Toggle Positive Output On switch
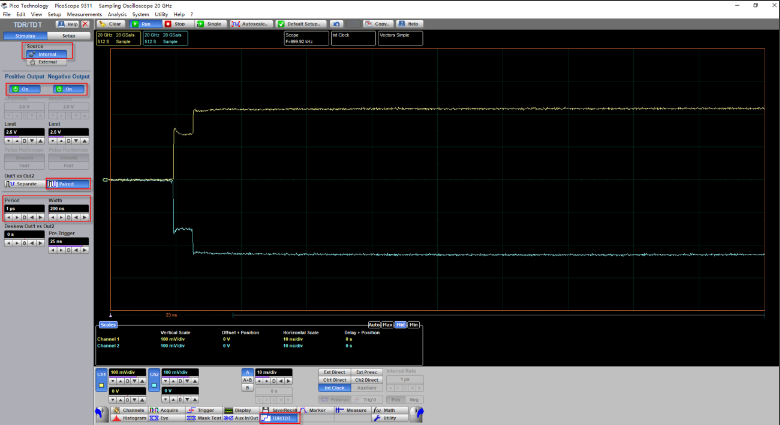The height and width of the screenshot is (425, 780). [24, 89]
